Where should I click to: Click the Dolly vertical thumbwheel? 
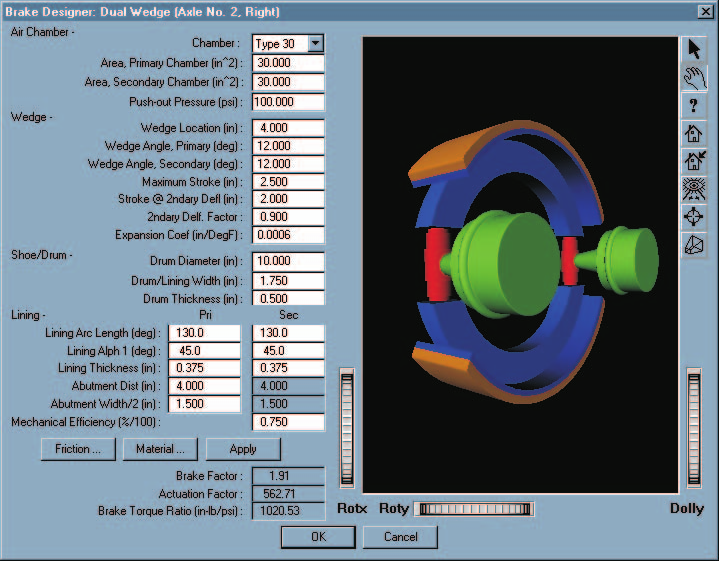pos(694,428)
